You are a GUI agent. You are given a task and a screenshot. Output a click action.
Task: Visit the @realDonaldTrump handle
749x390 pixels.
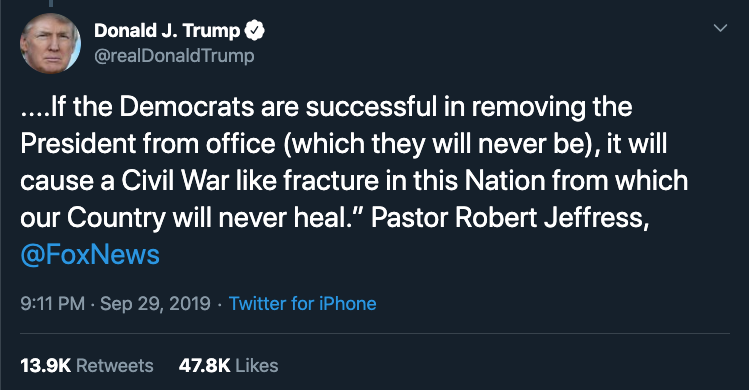click(x=174, y=56)
